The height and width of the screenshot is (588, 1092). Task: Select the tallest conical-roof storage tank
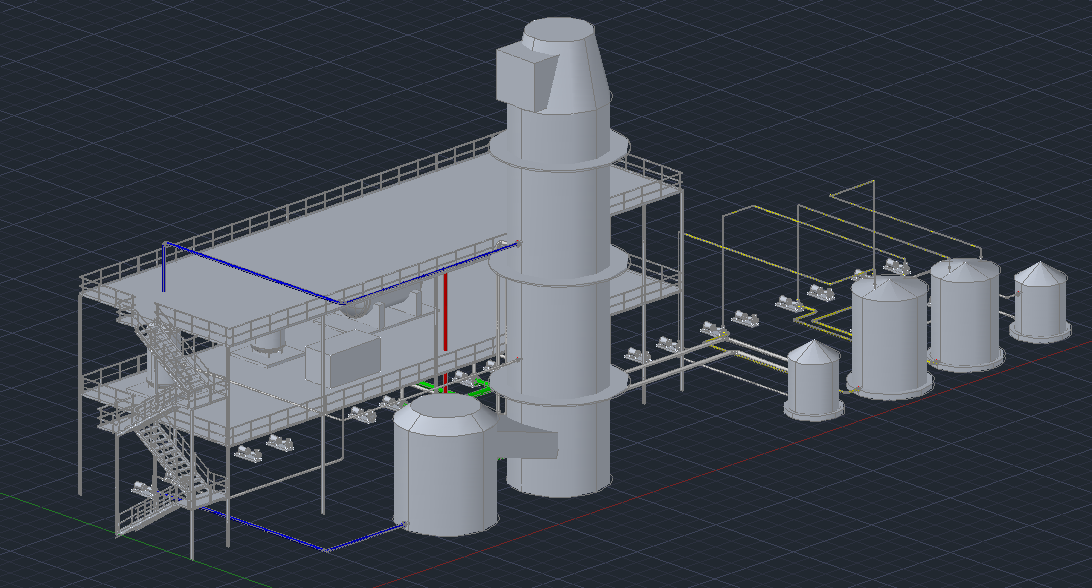889,337
